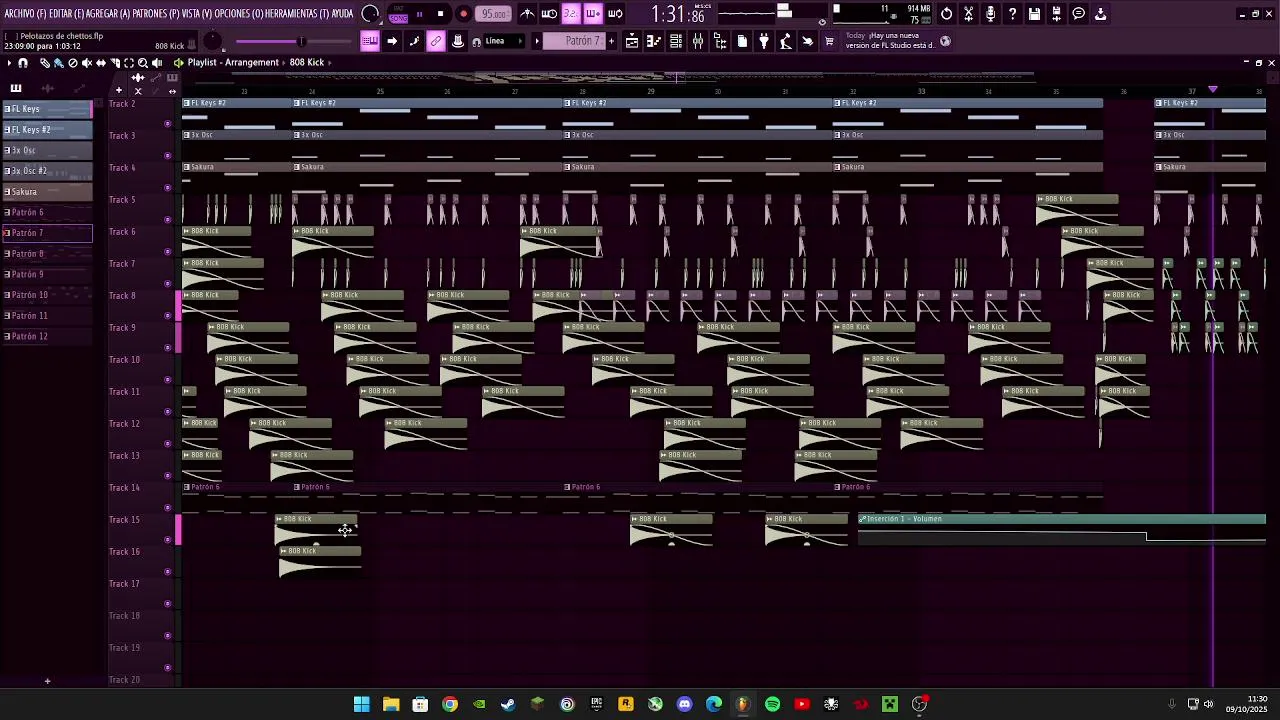1280x720 pixels.
Task: Select Sakura in the picker panel
Action: pyautogui.click(x=47, y=192)
